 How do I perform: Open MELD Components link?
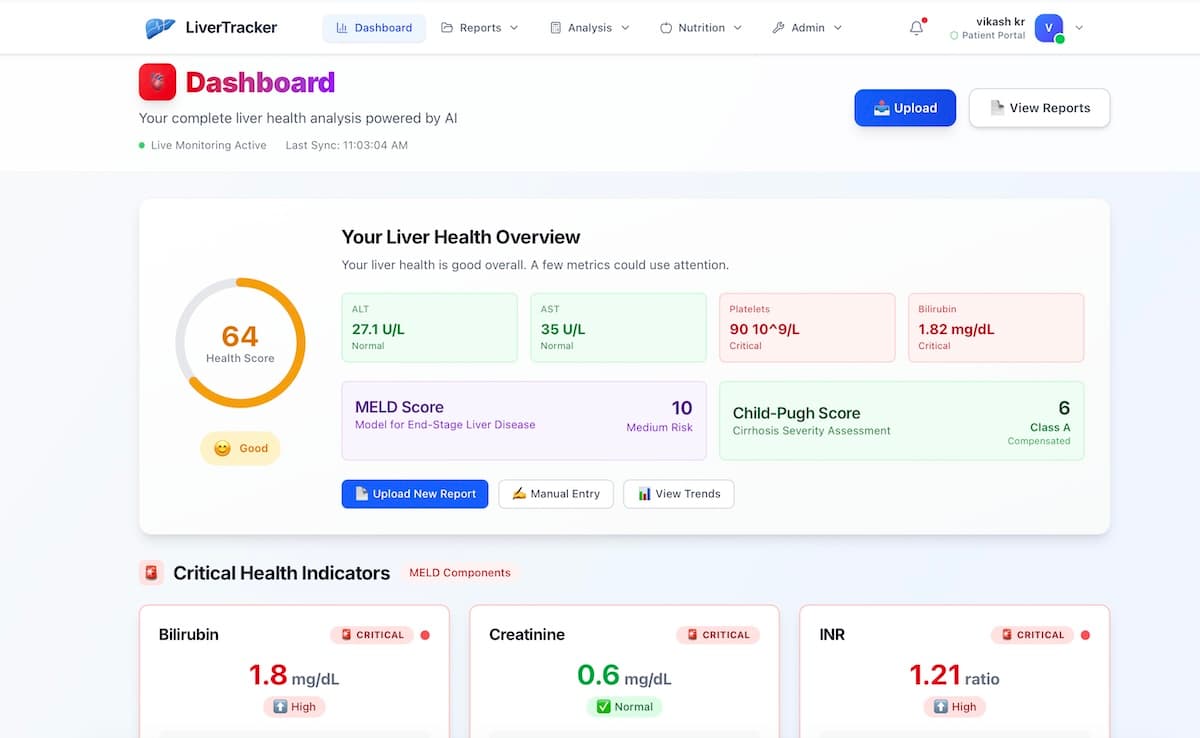460,572
